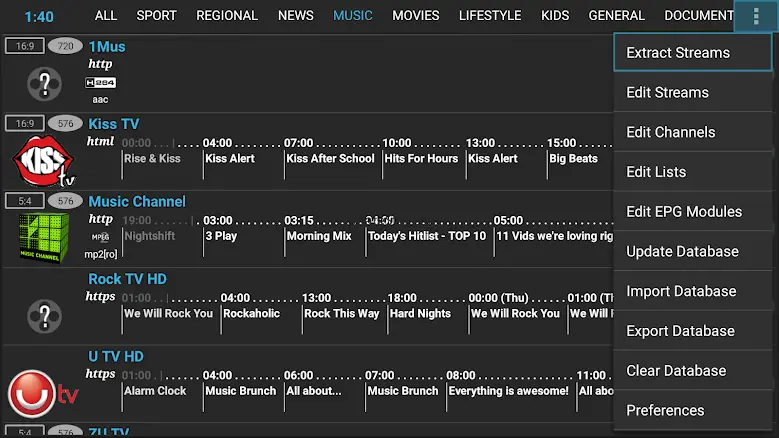Click the 1Mus film reel placeholder icon
The width and height of the screenshot is (779, 438).
click(x=44, y=83)
